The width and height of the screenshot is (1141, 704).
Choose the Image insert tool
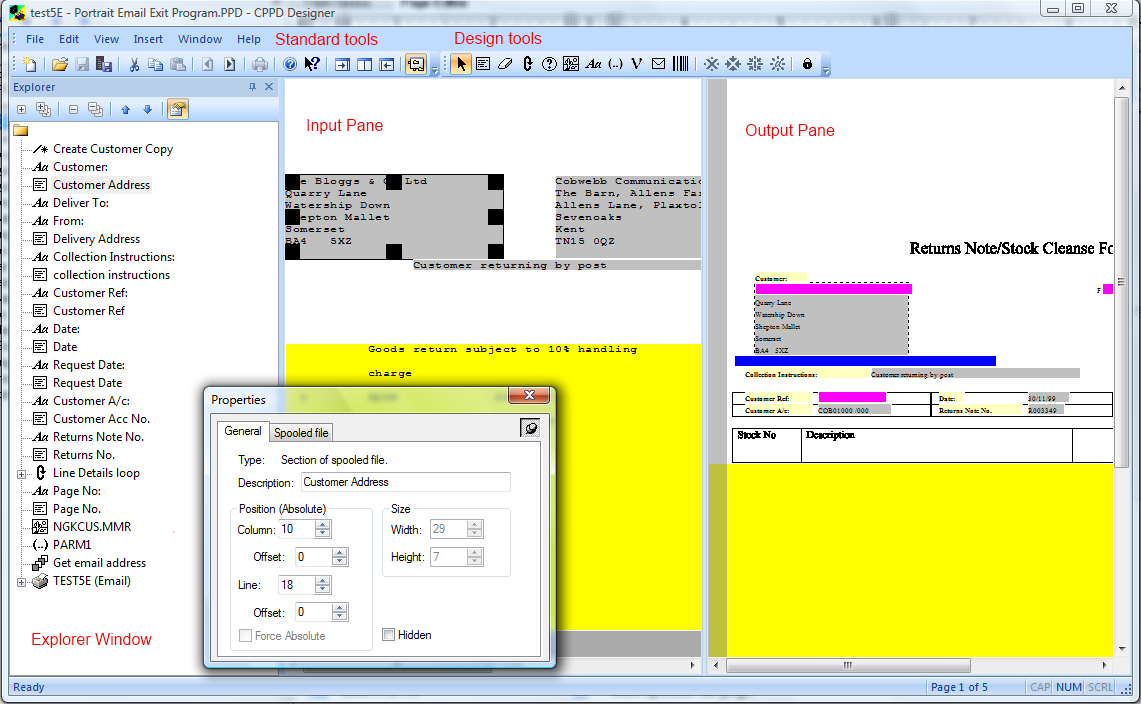point(571,64)
